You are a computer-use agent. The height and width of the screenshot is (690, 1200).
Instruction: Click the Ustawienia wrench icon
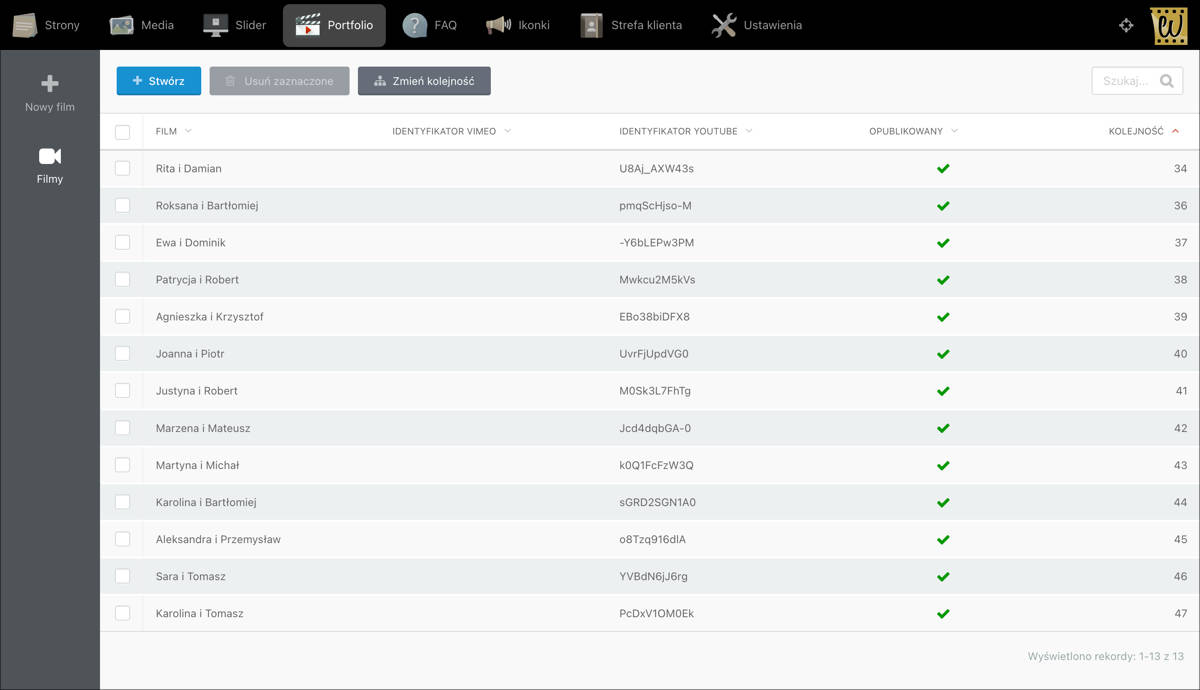[724, 25]
